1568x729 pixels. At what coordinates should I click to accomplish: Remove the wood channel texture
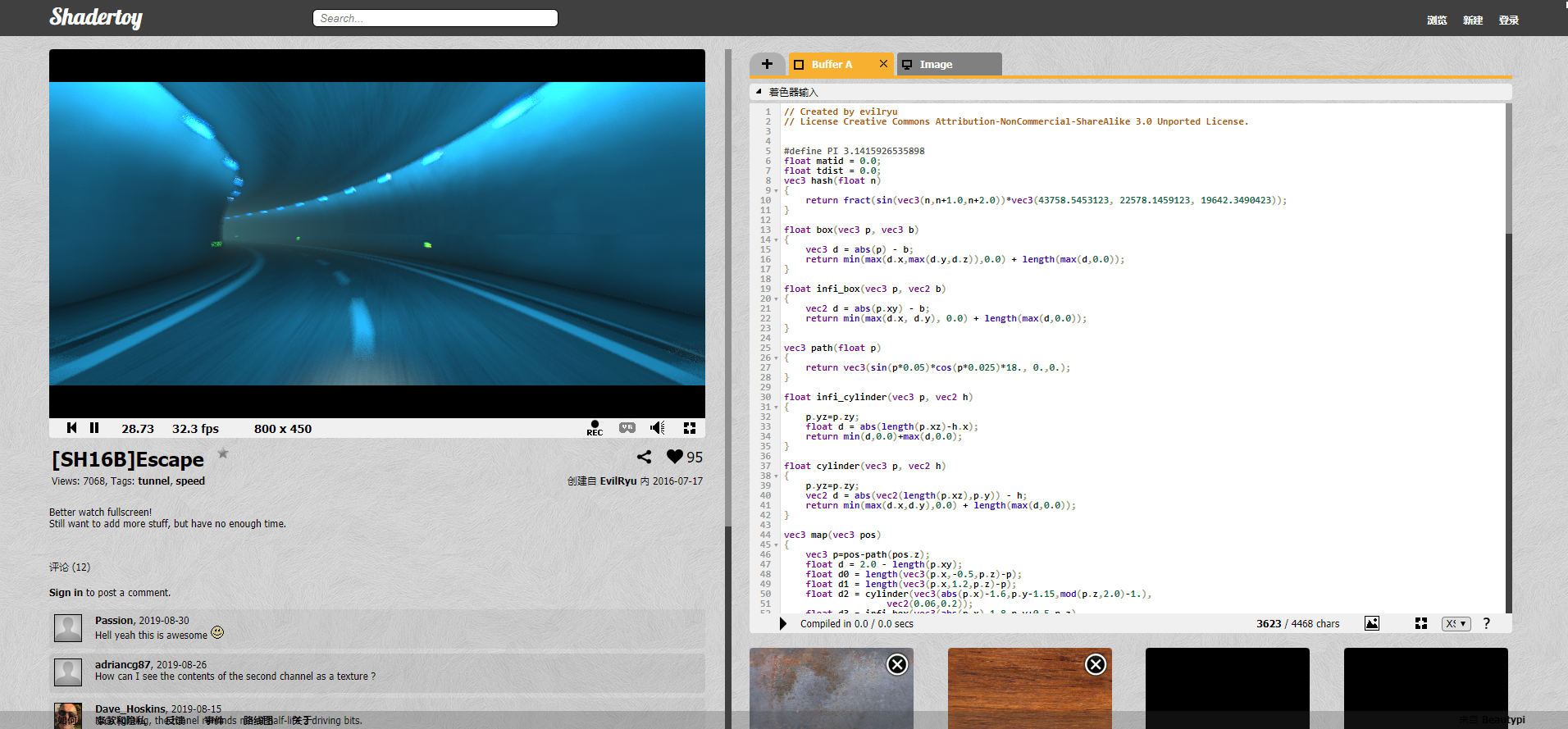[1096, 664]
